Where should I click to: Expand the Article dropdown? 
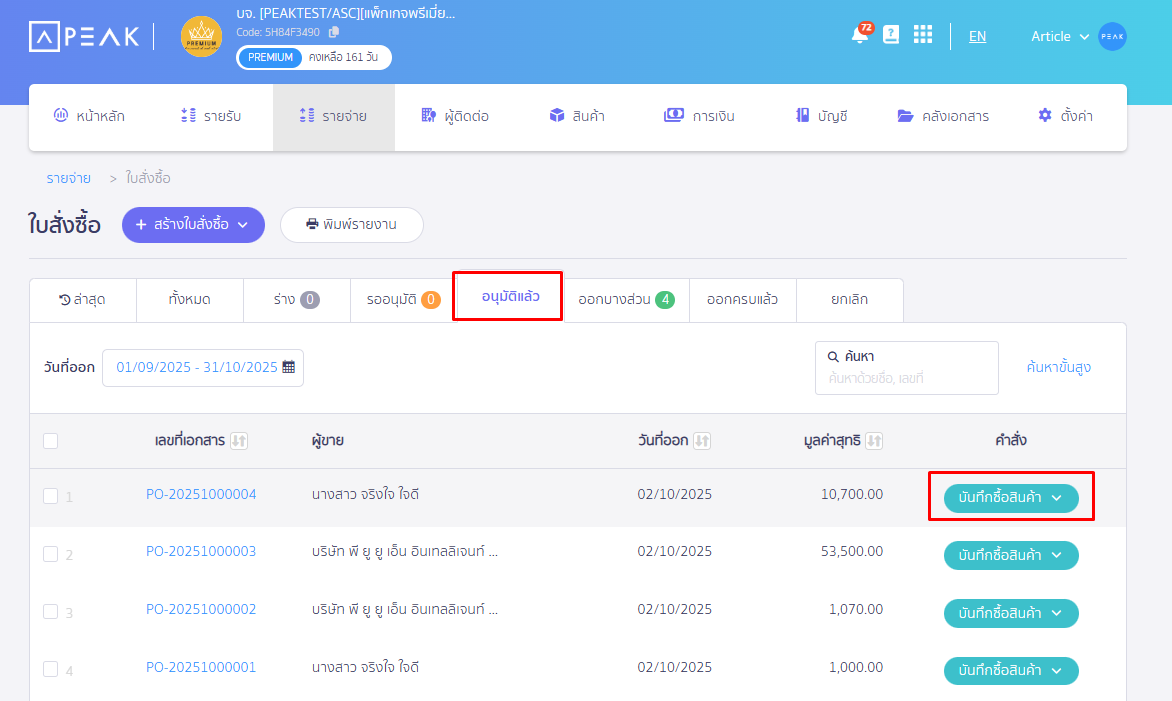1062,36
